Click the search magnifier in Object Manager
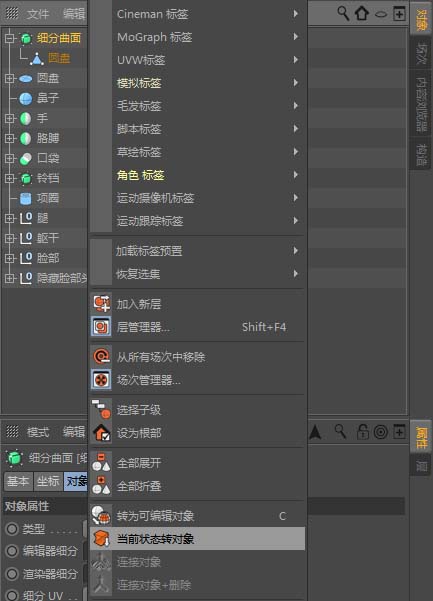The height and width of the screenshot is (601, 433). point(343,14)
